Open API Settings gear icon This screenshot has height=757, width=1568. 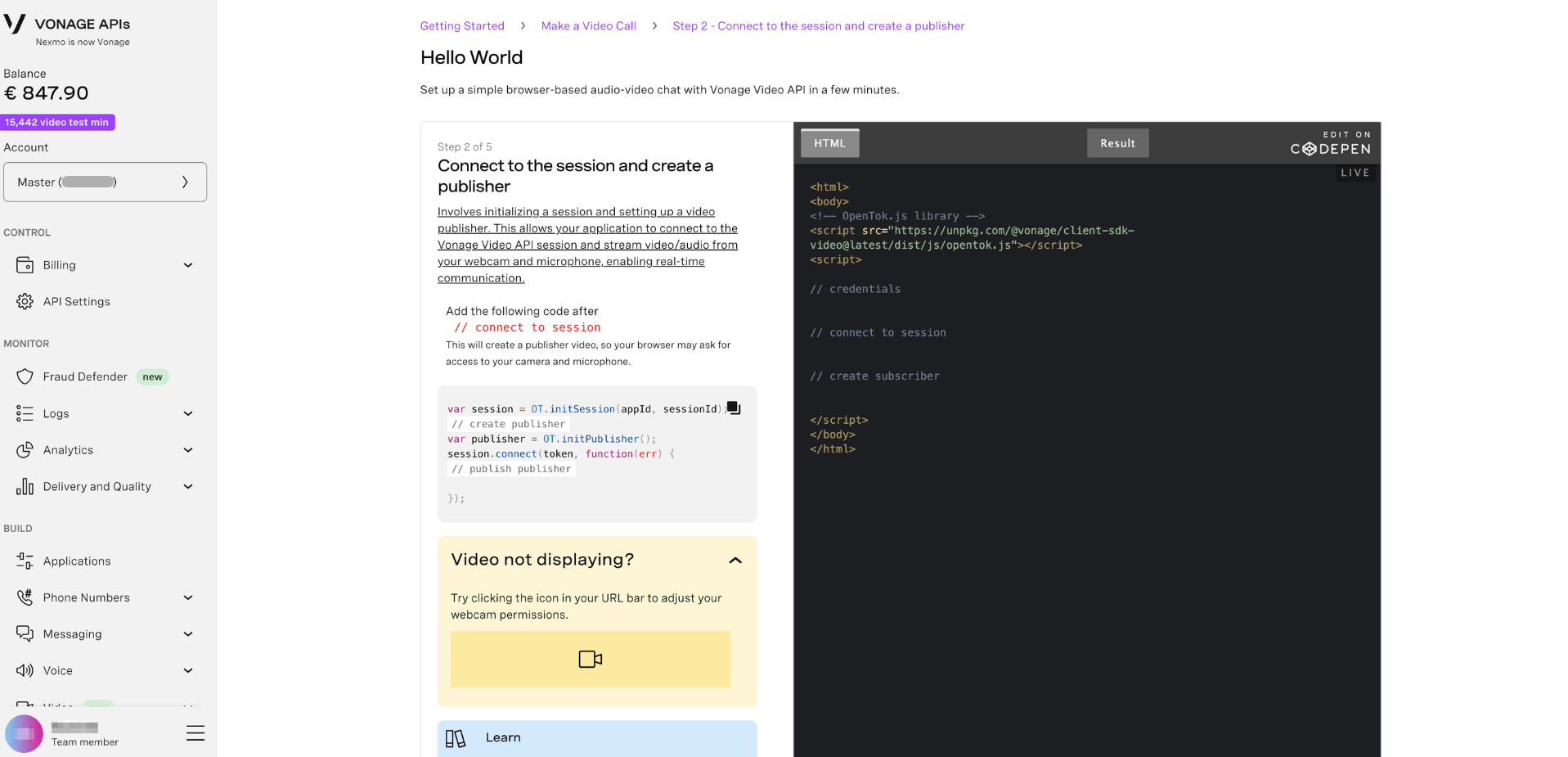[x=25, y=301]
